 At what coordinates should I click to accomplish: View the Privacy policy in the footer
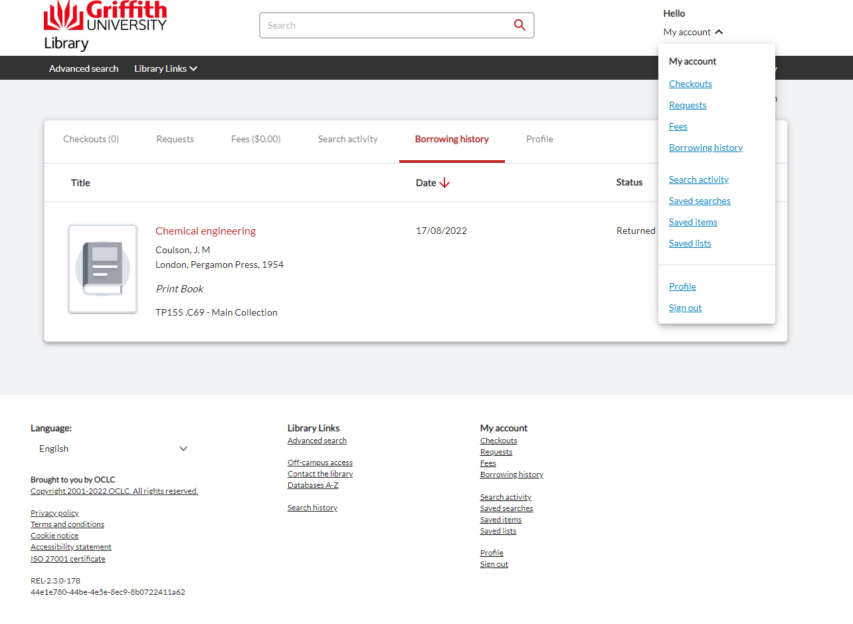tap(53, 512)
